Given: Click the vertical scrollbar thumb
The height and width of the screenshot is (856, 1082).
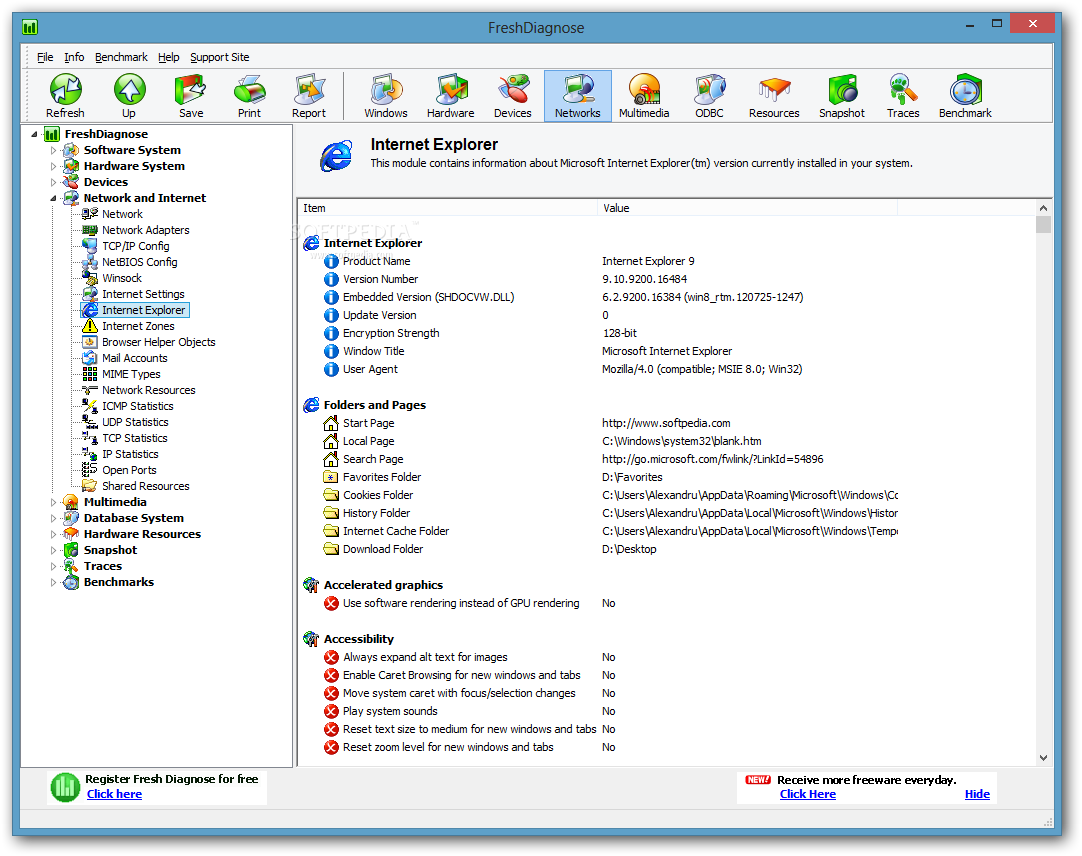Looking at the screenshot, I should pyautogui.click(x=1043, y=225).
